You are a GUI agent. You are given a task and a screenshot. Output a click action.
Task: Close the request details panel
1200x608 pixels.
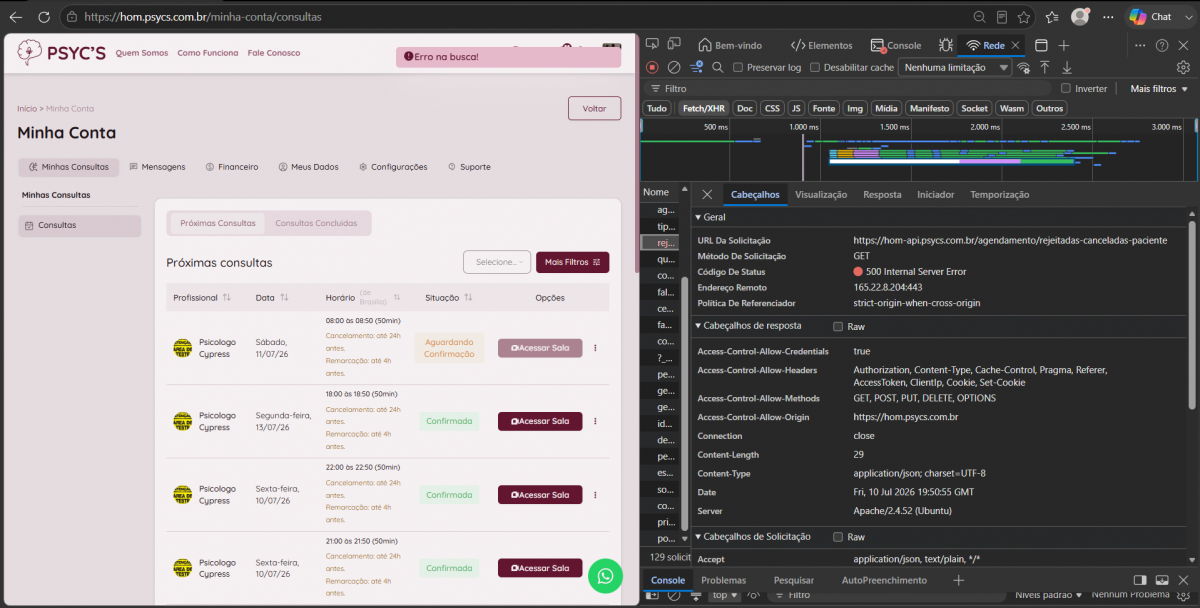[707, 194]
